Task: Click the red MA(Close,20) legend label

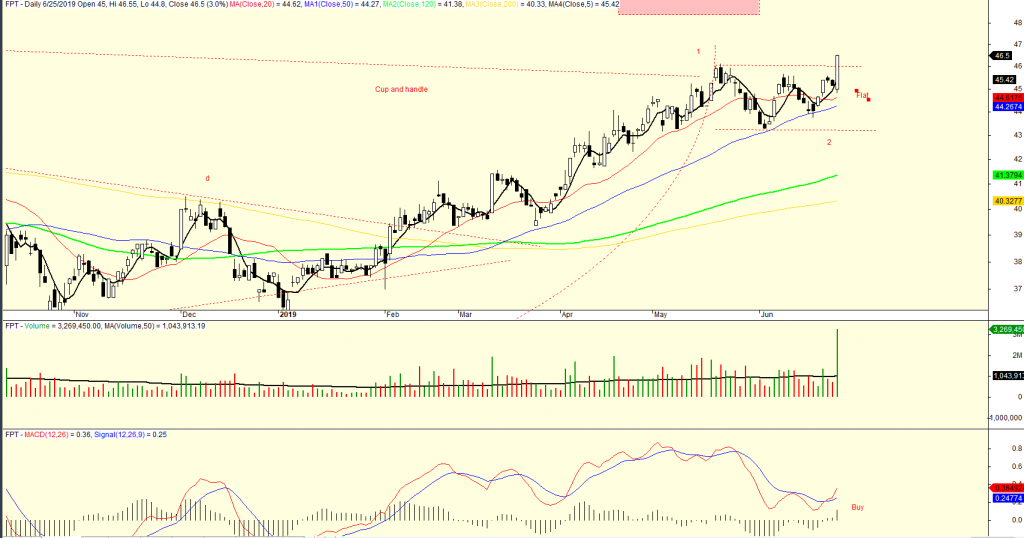Action: 337,5
